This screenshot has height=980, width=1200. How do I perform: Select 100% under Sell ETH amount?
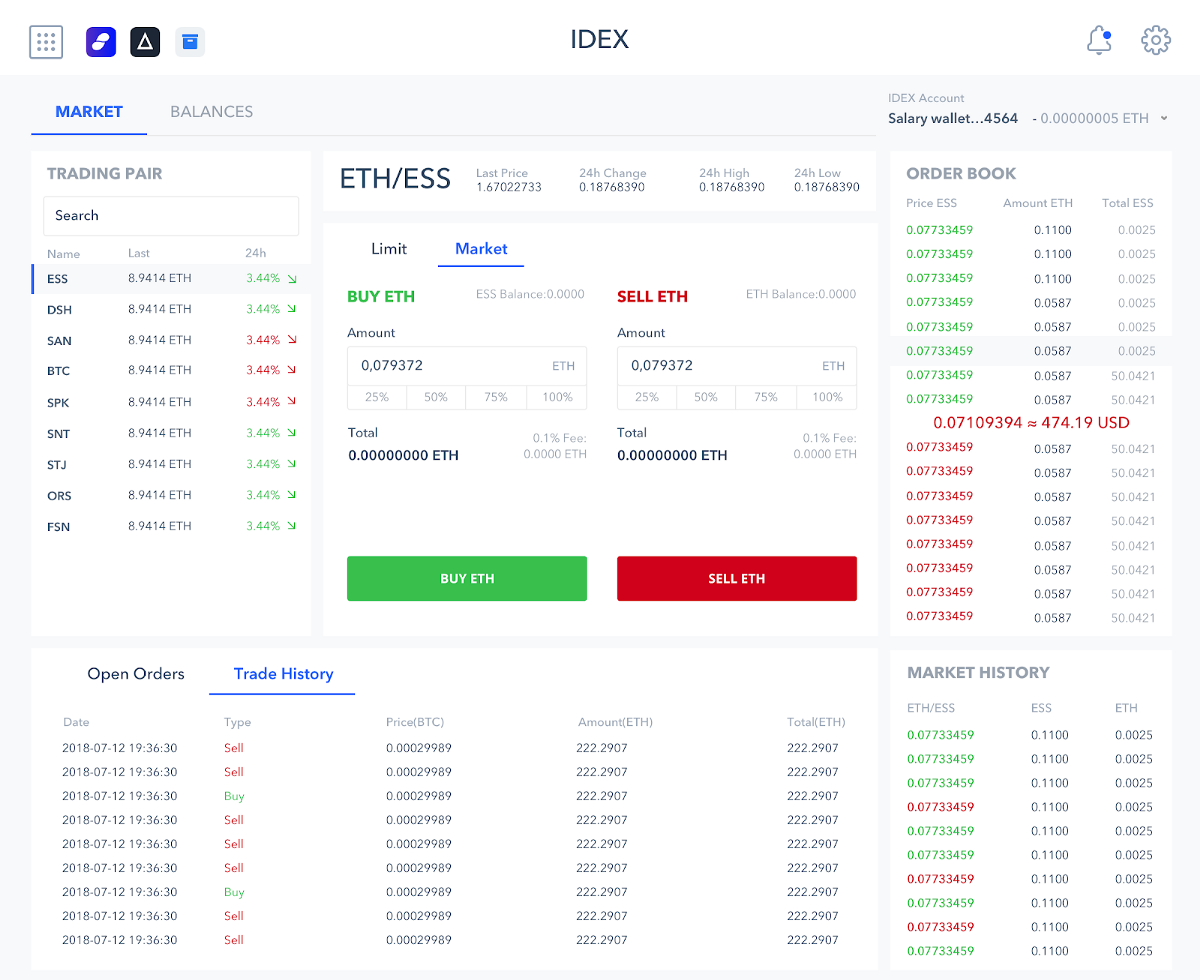tap(827, 397)
